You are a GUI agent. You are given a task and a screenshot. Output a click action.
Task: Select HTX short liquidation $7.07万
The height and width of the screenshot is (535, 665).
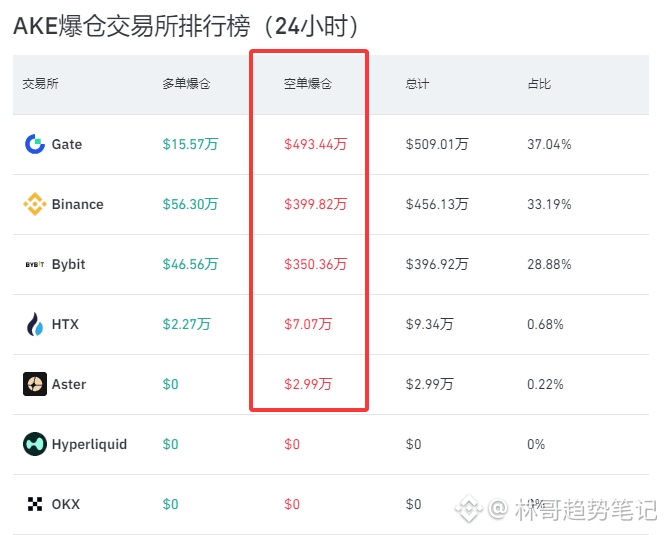coord(308,324)
